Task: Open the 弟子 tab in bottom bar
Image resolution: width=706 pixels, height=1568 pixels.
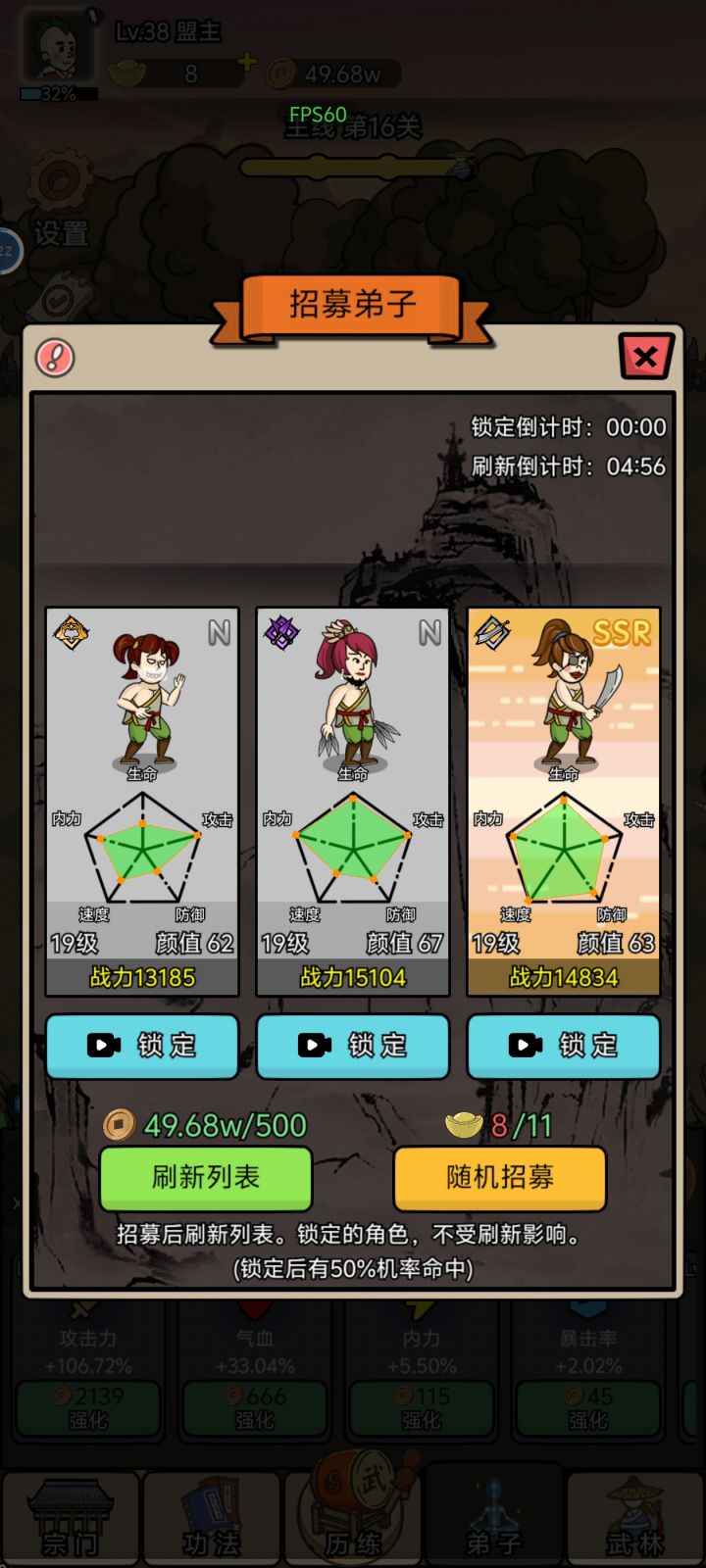Action: click(x=494, y=1517)
